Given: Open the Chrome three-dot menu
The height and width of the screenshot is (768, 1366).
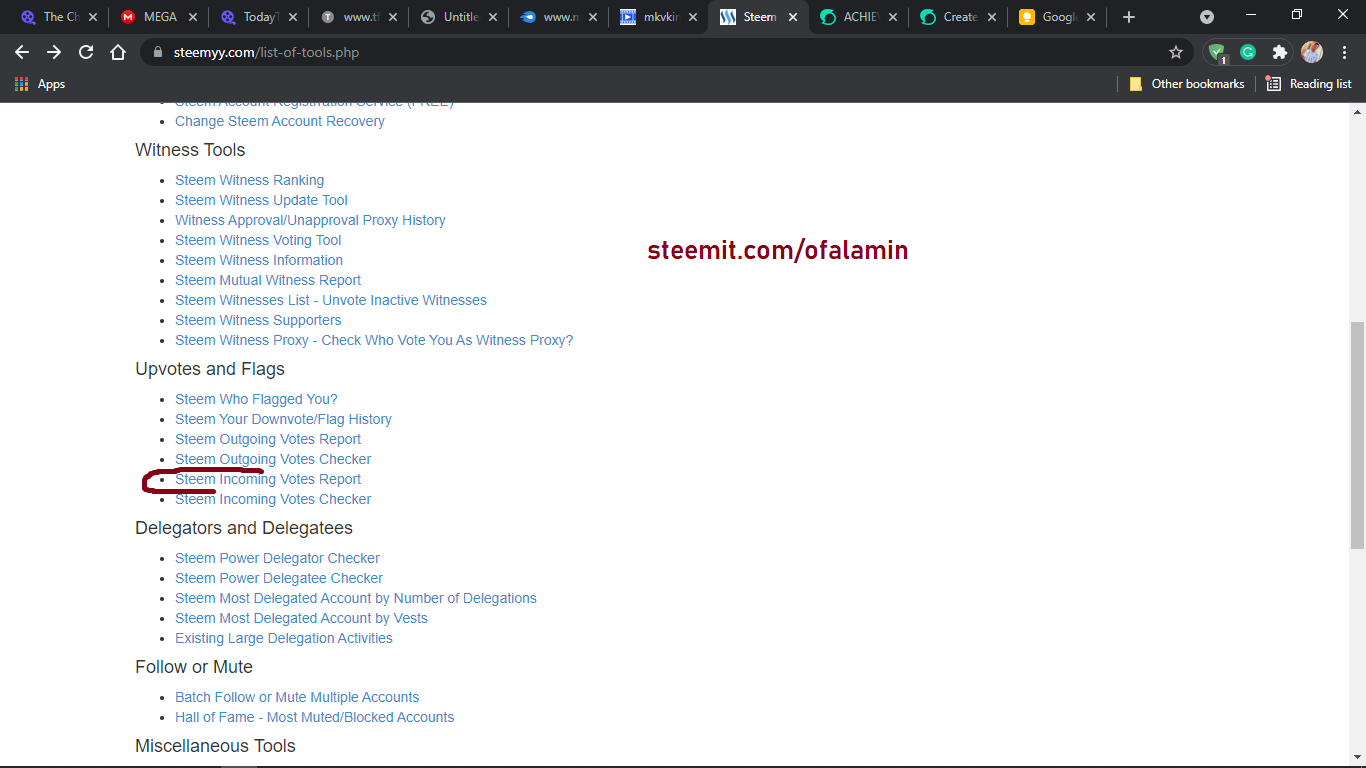Looking at the screenshot, I should [1345, 52].
